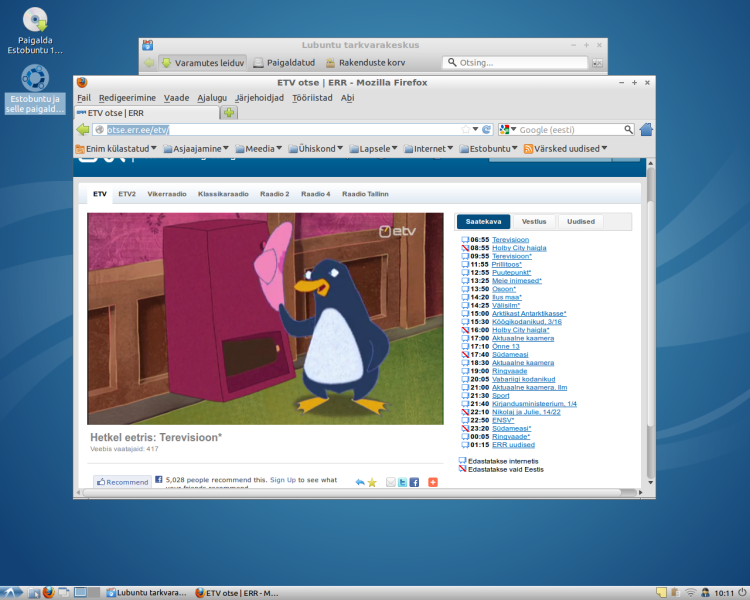Bookmark this page with star icon
This screenshot has height=600, width=750.
[x=465, y=129]
